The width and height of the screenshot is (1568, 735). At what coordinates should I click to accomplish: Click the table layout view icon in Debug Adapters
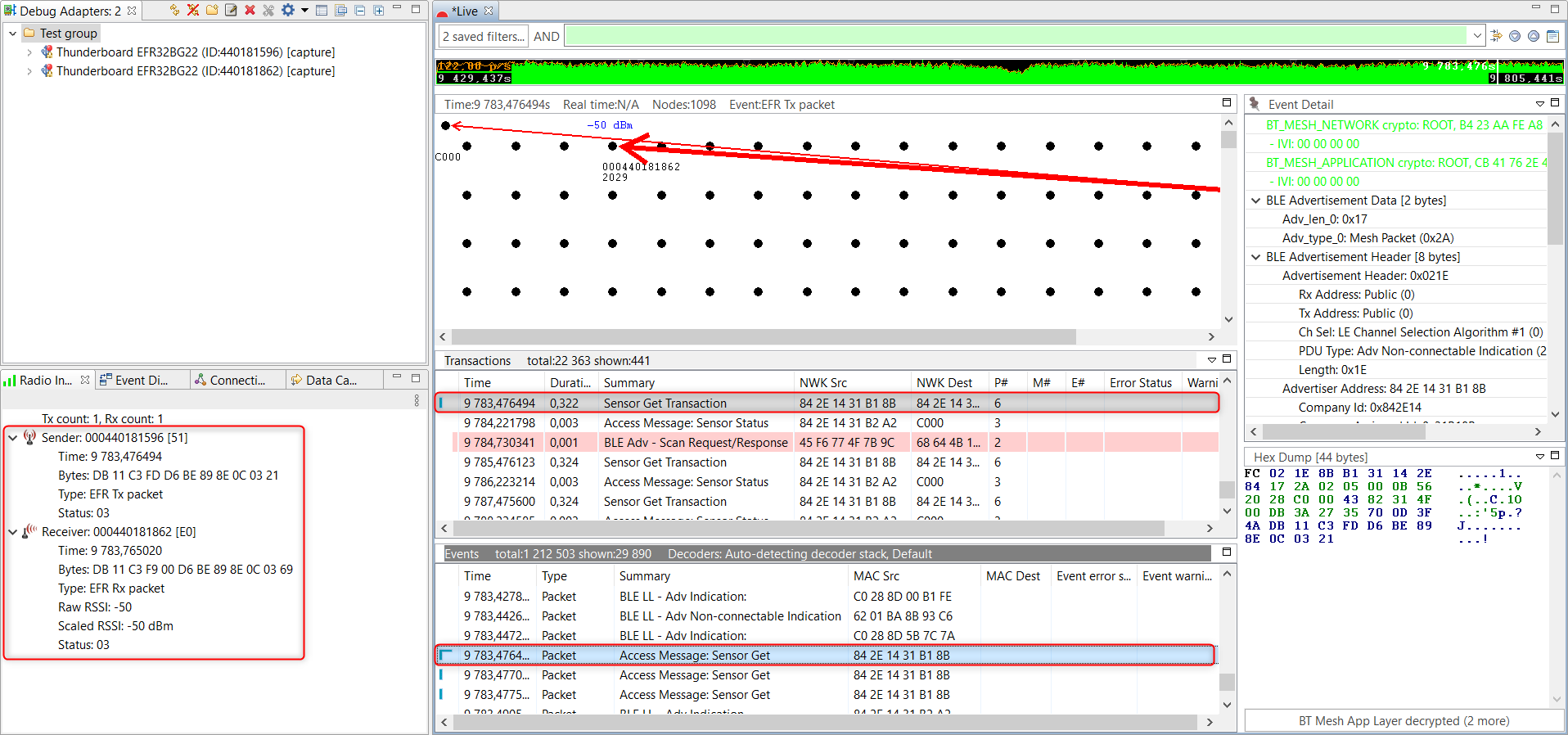pyautogui.click(x=322, y=10)
